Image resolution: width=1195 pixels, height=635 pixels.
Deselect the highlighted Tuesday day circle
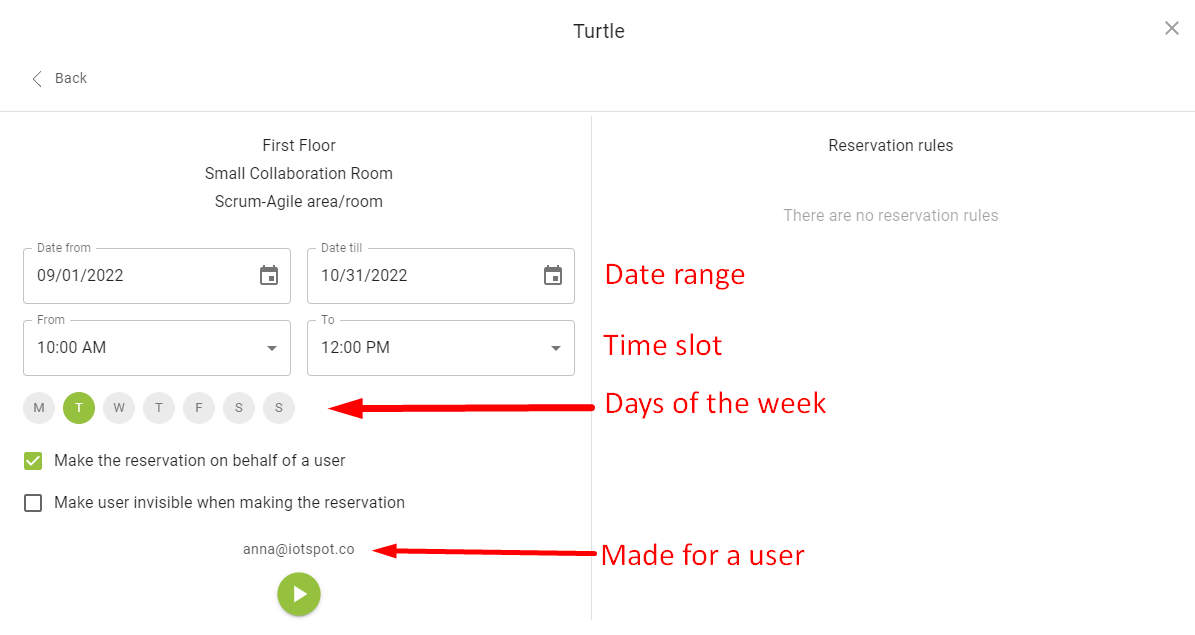click(x=78, y=408)
